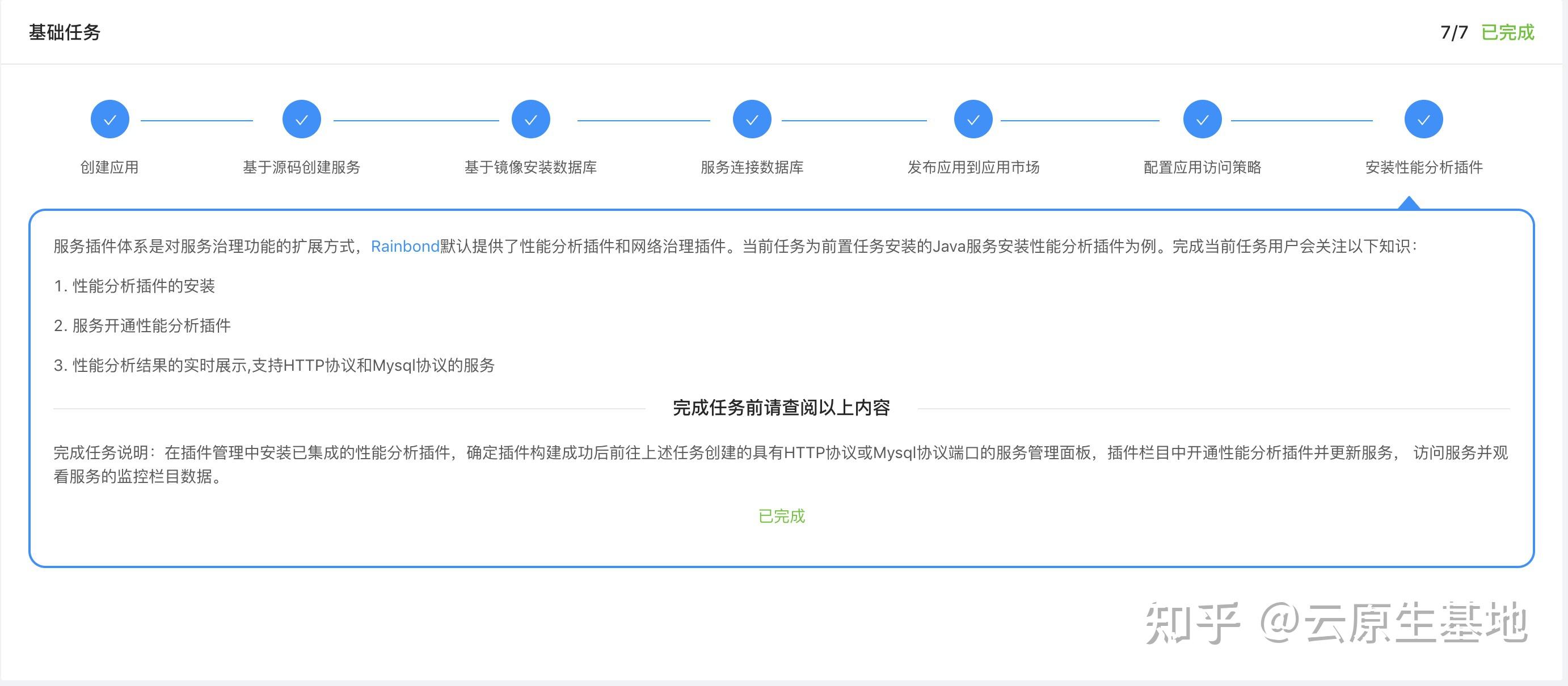Click the checkmark circle above 安装性能分析插件
Image resolution: width=1568 pixels, height=686 pixels.
click(1424, 120)
